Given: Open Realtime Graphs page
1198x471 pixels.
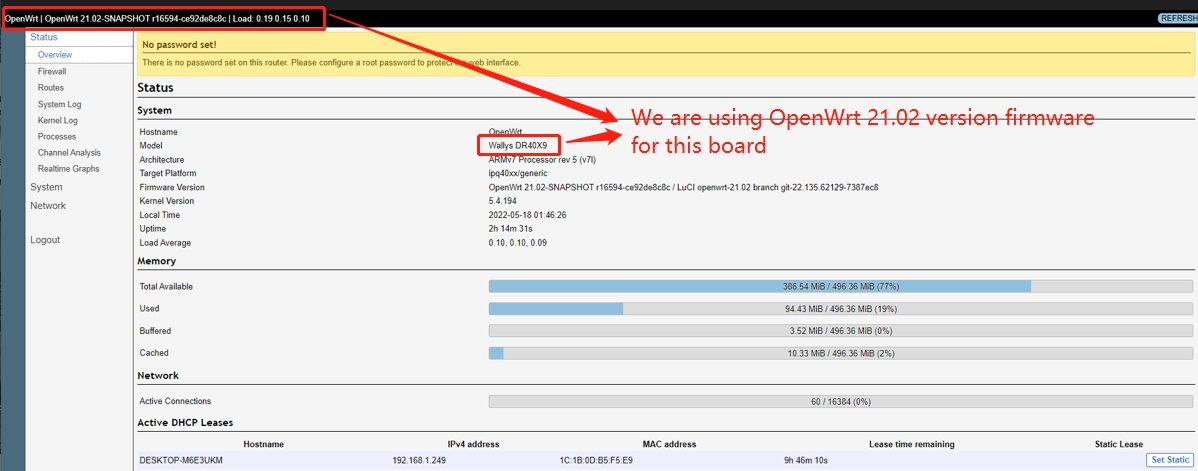Looking at the screenshot, I should (x=68, y=169).
